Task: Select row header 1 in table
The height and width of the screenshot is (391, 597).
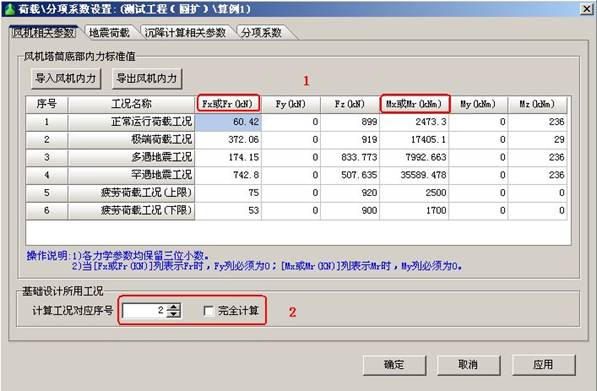Action: 47,122
